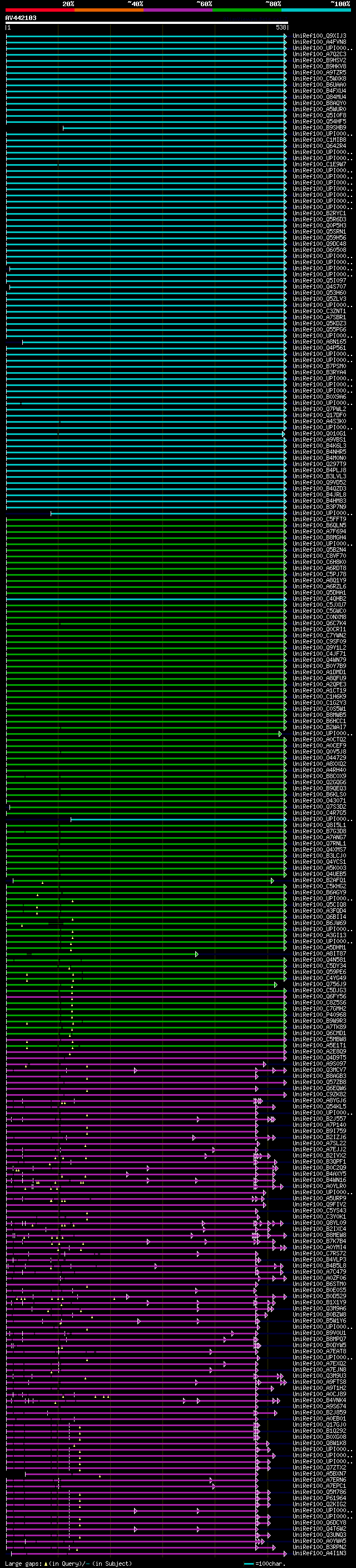This screenshot has height=1568, width=356.
Task: Open hit UniRef100_C1MIB8
Action: (x=319, y=140)
